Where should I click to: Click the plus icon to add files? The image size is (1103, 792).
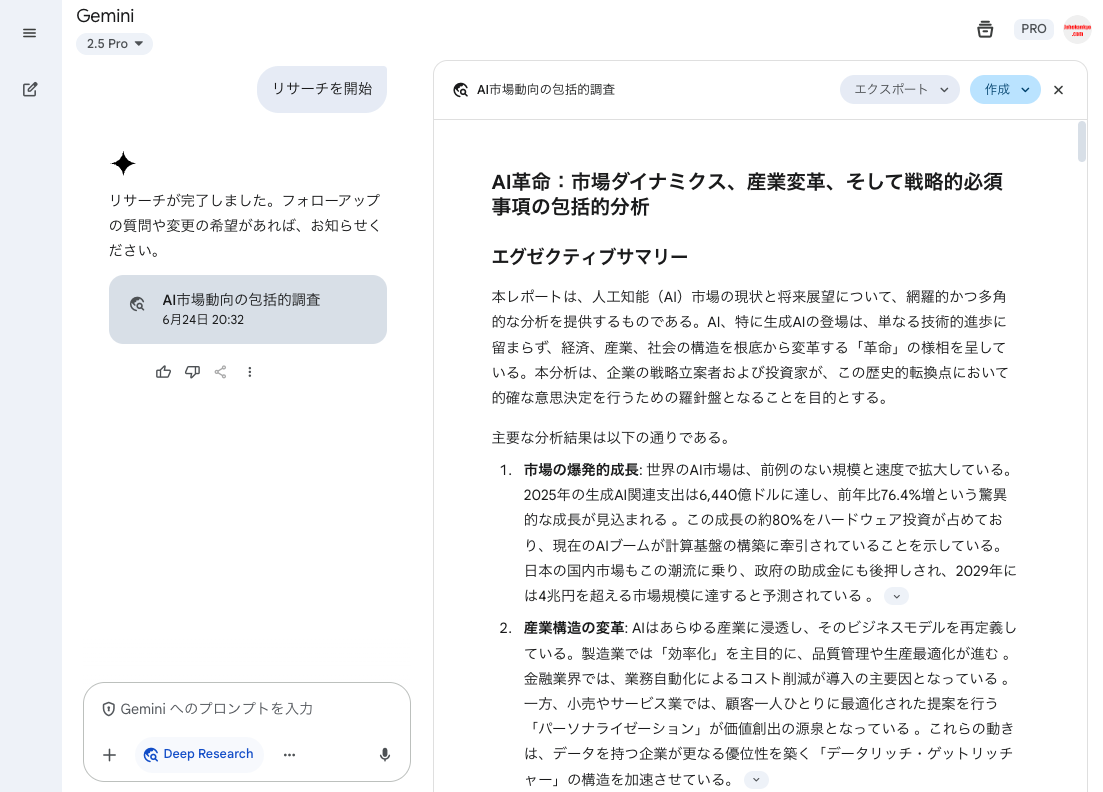click(110, 755)
